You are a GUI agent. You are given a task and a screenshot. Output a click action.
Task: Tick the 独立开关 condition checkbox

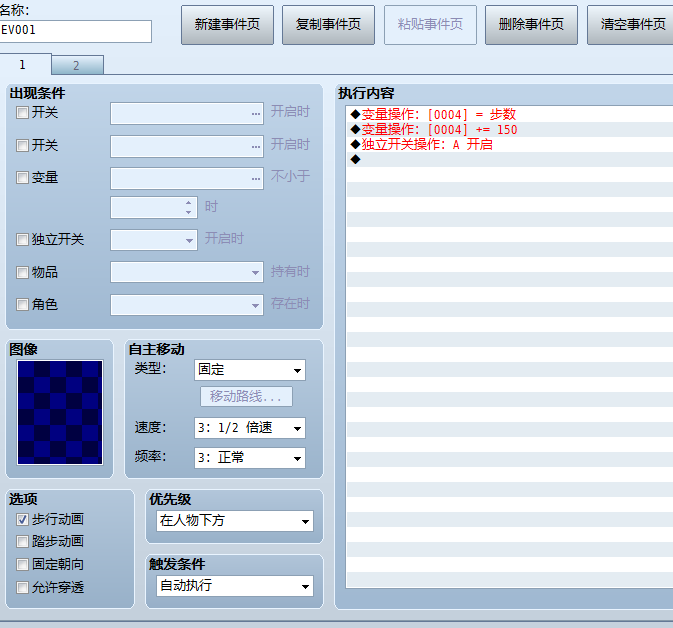tap(22, 240)
